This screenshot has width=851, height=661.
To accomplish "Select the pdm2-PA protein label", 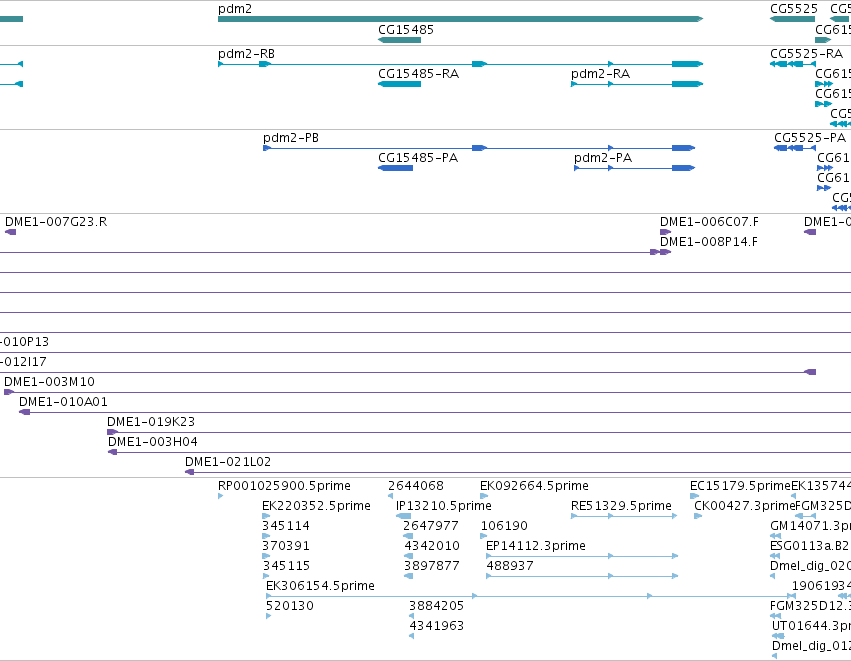I will pyautogui.click(x=603, y=158).
